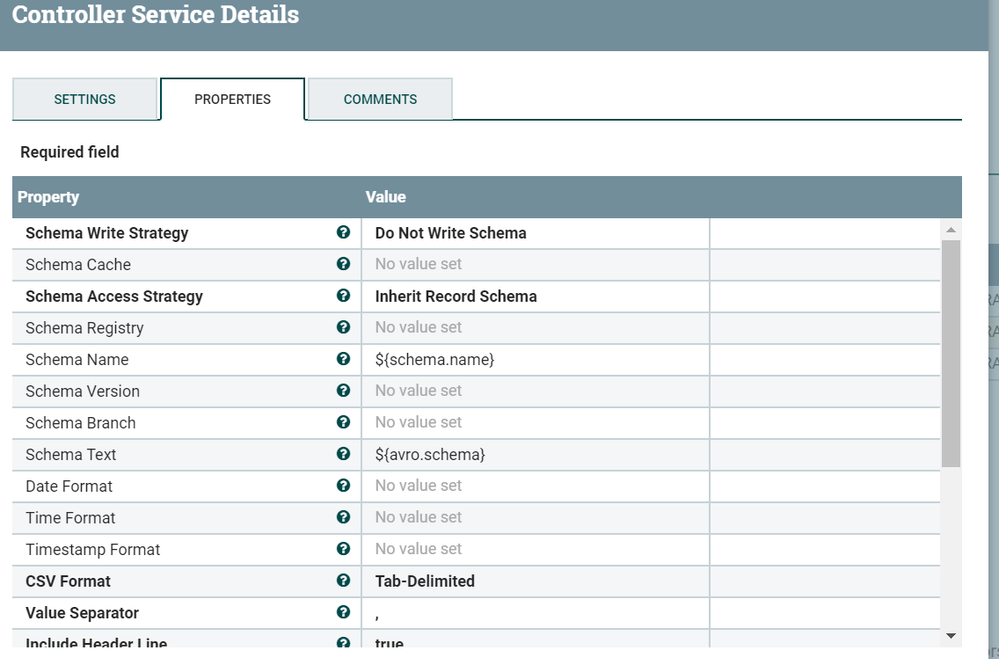Show help for Schema Text property
The height and width of the screenshot is (659, 999).
tap(344, 454)
